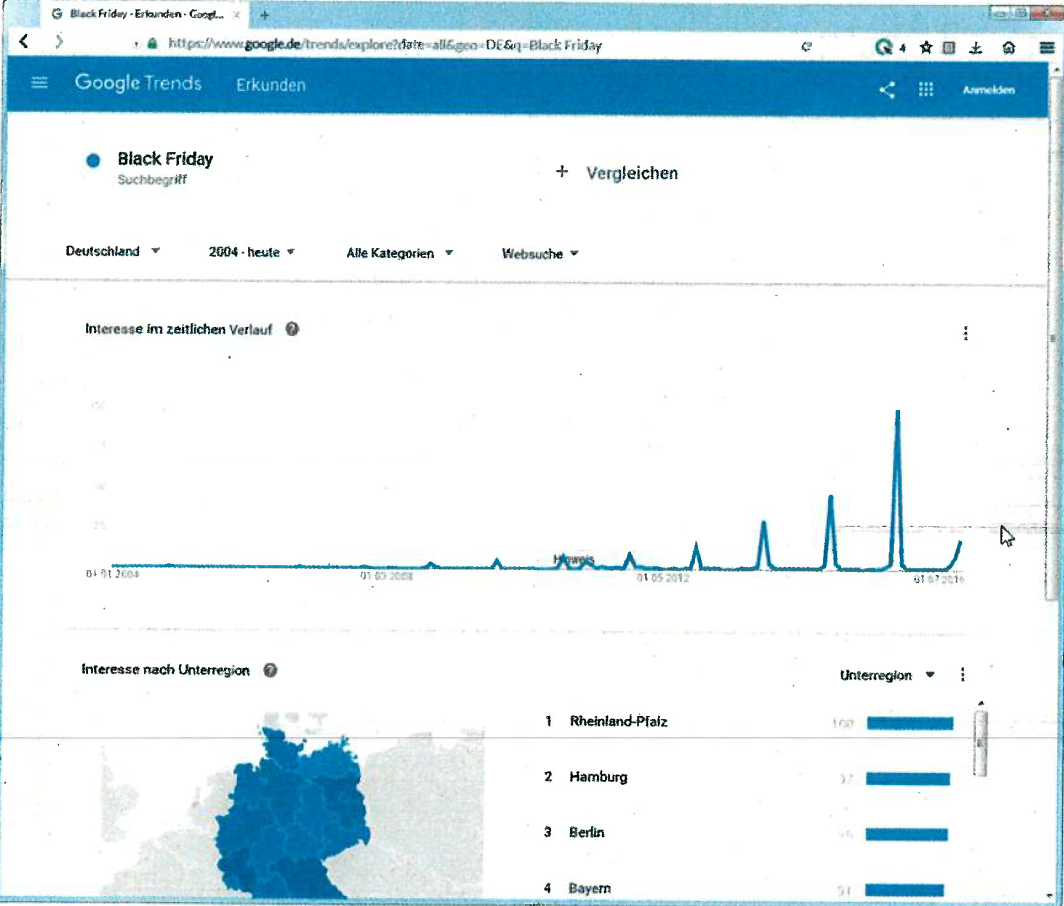Select Hamburg in the region list
This screenshot has width=1064, height=906.
[x=598, y=777]
